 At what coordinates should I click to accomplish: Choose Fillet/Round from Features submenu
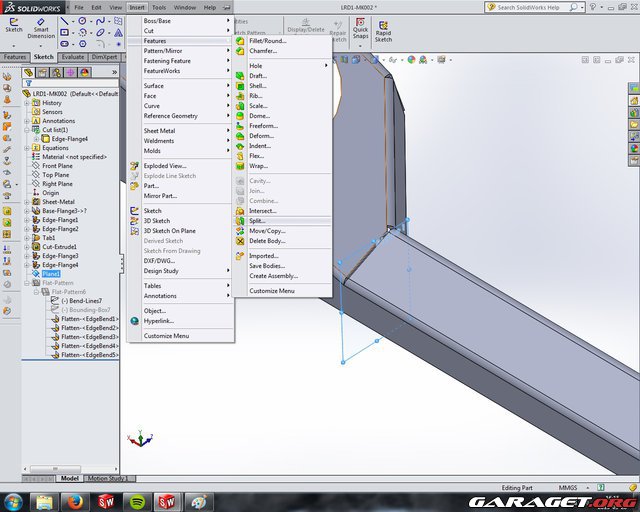click(x=268, y=41)
